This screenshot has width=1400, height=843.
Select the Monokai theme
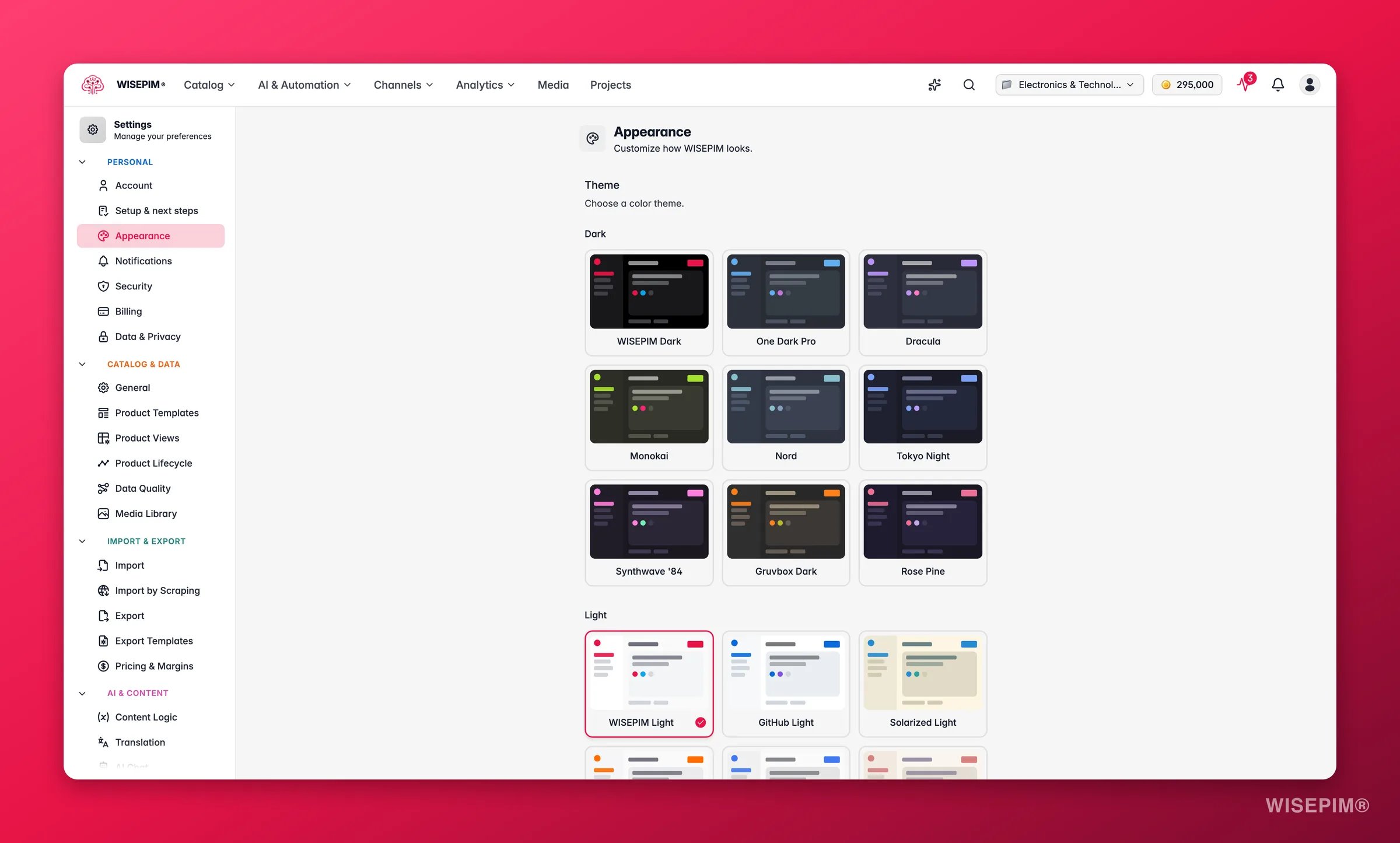tap(649, 418)
